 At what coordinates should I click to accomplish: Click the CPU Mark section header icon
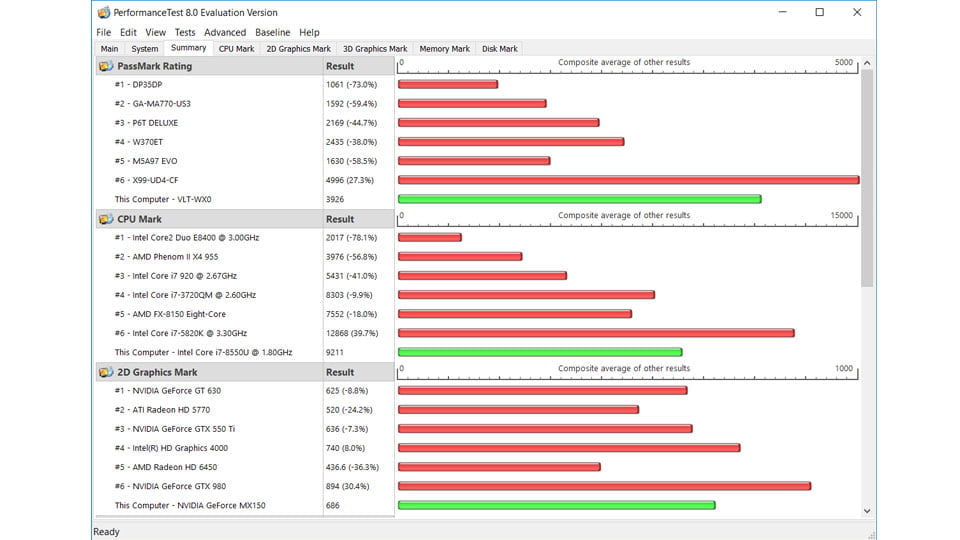tap(106, 219)
